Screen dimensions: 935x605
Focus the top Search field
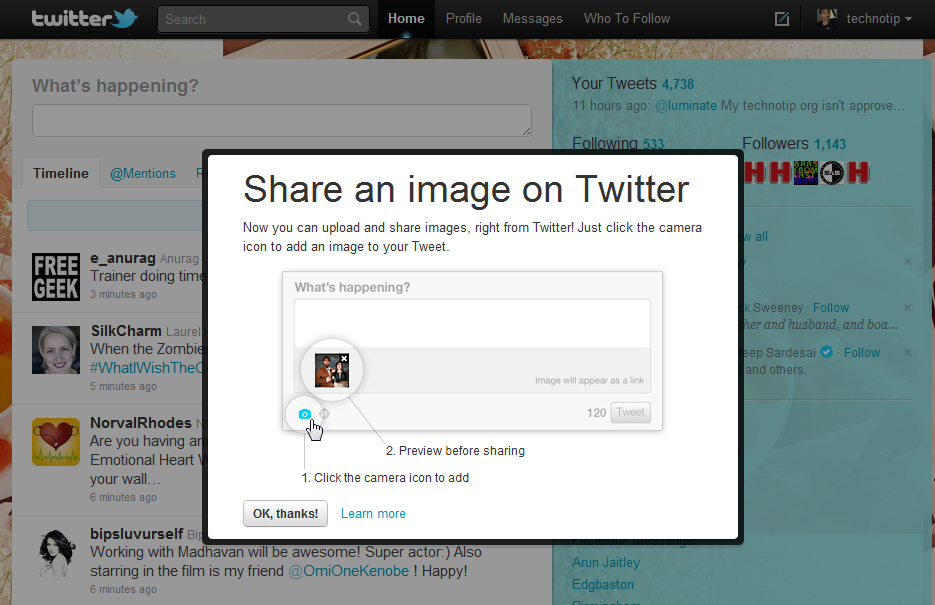point(263,19)
